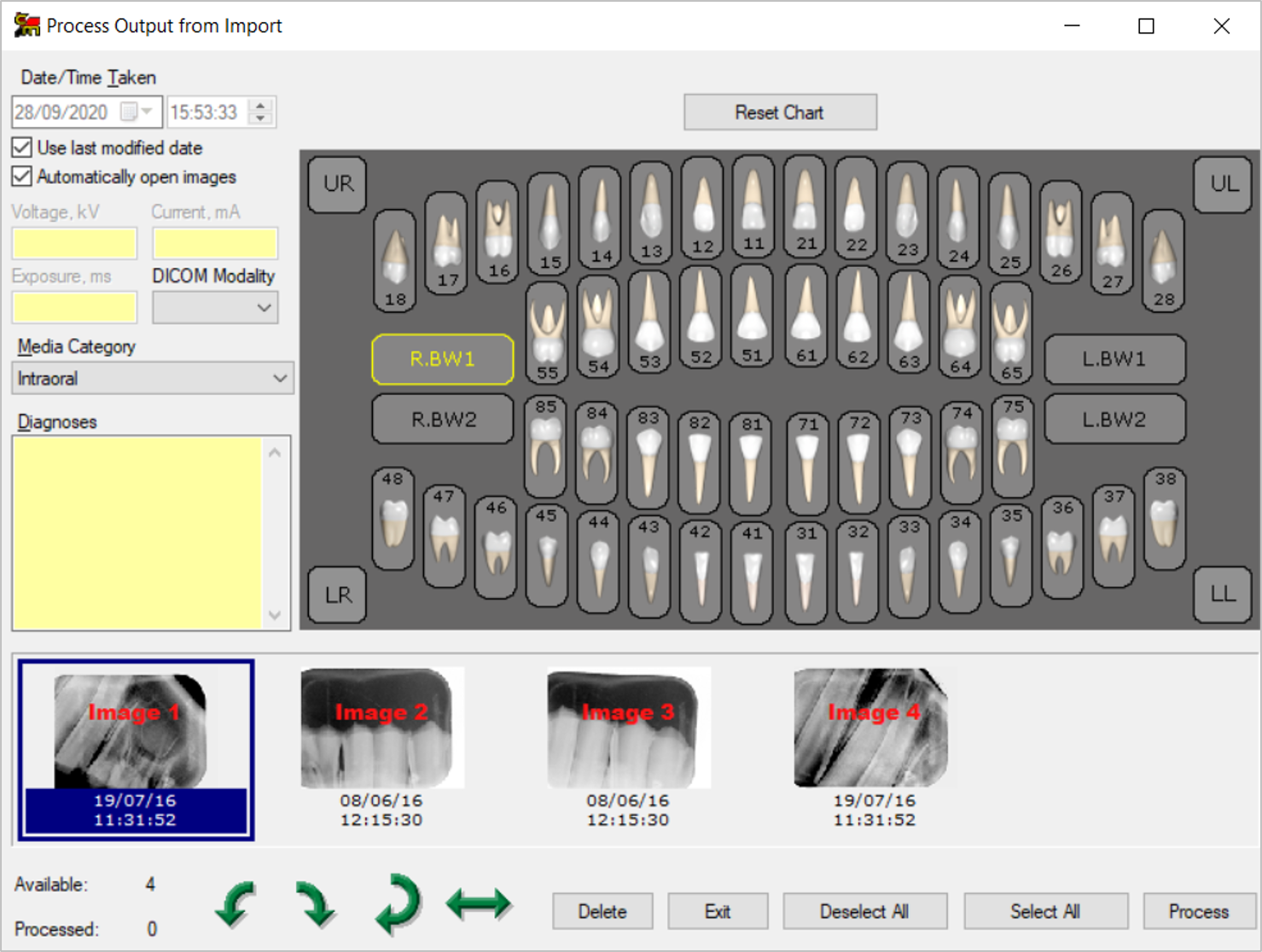The width and height of the screenshot is (1262, 952).
Task: Open the date picker calendar dropdown
Action: [x=146, y=112]
